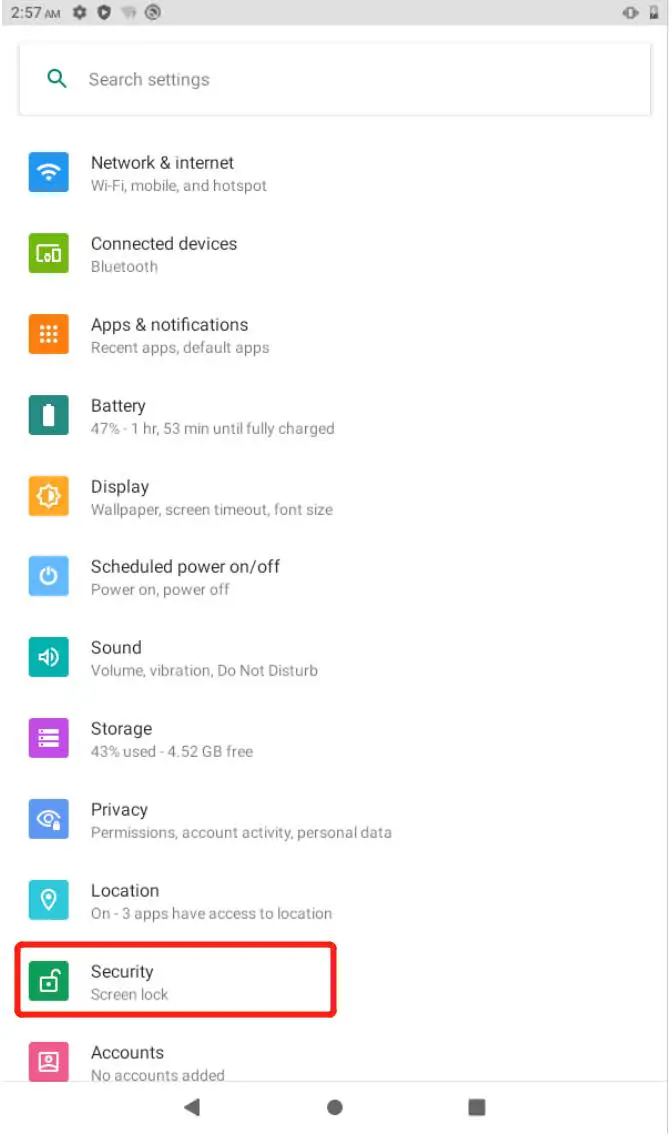Tap the teal Battery icon
This screenshot has width=672, height=1142.
pyautogui.click(x=49, y=415)
